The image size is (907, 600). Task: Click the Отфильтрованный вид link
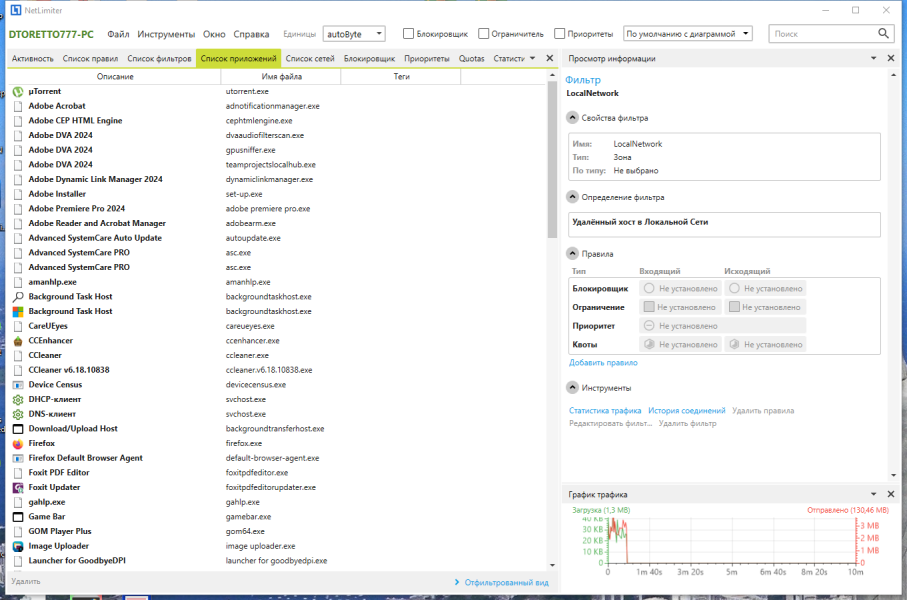click(506, 583)
